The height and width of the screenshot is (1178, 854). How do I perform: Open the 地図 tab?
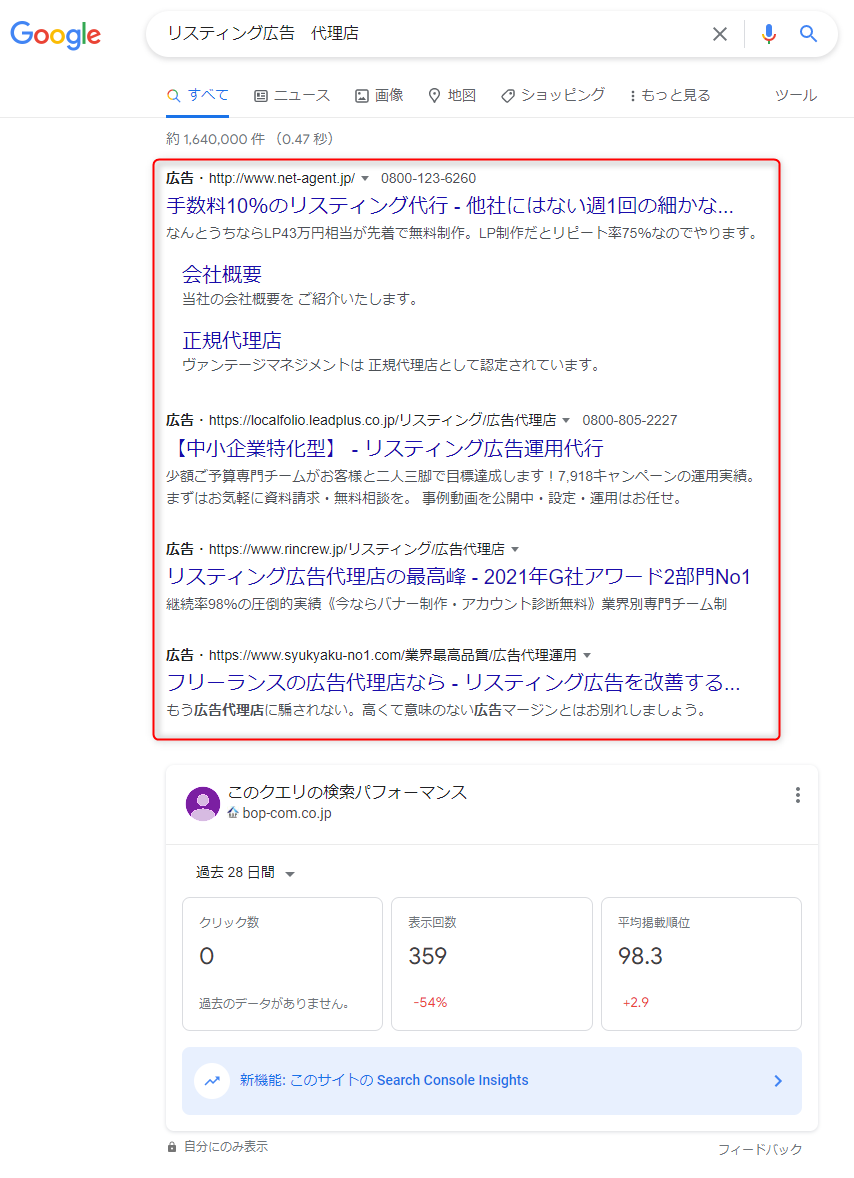point(452,95)
